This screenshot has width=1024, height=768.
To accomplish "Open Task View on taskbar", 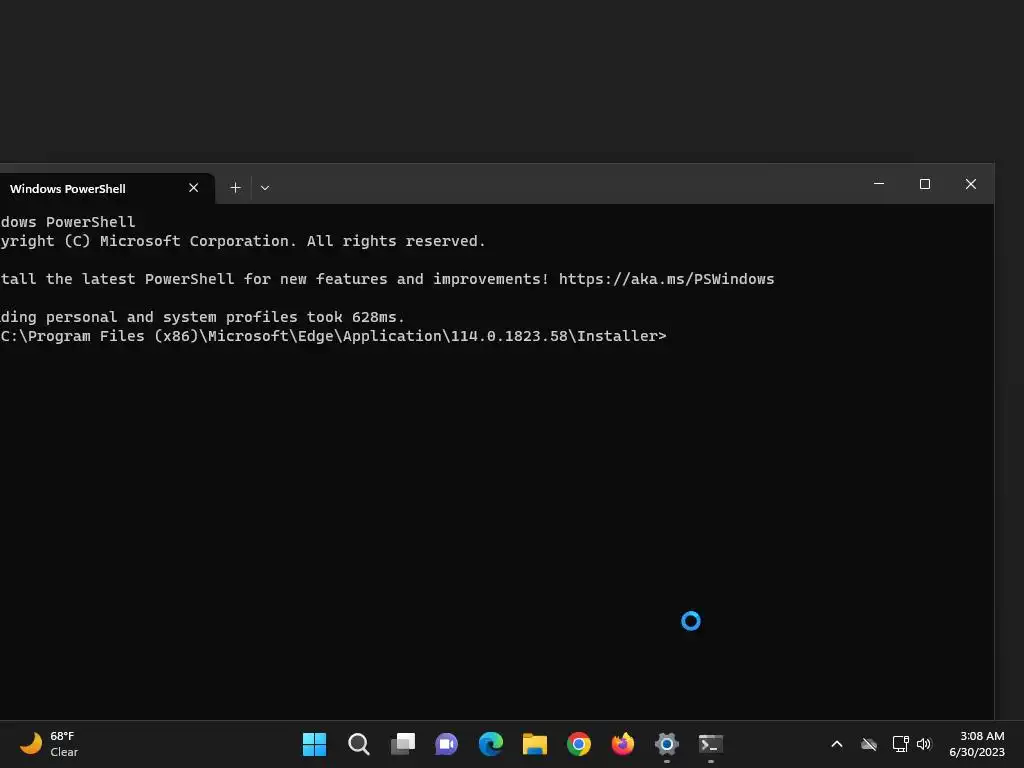I will (x=403, y=744).
